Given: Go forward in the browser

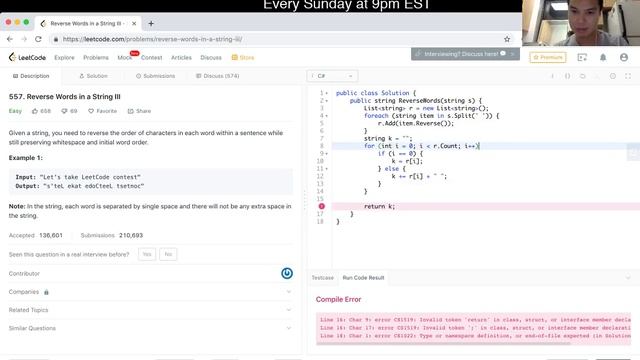Looking at the screenshot, I should [x=24, y=39].
